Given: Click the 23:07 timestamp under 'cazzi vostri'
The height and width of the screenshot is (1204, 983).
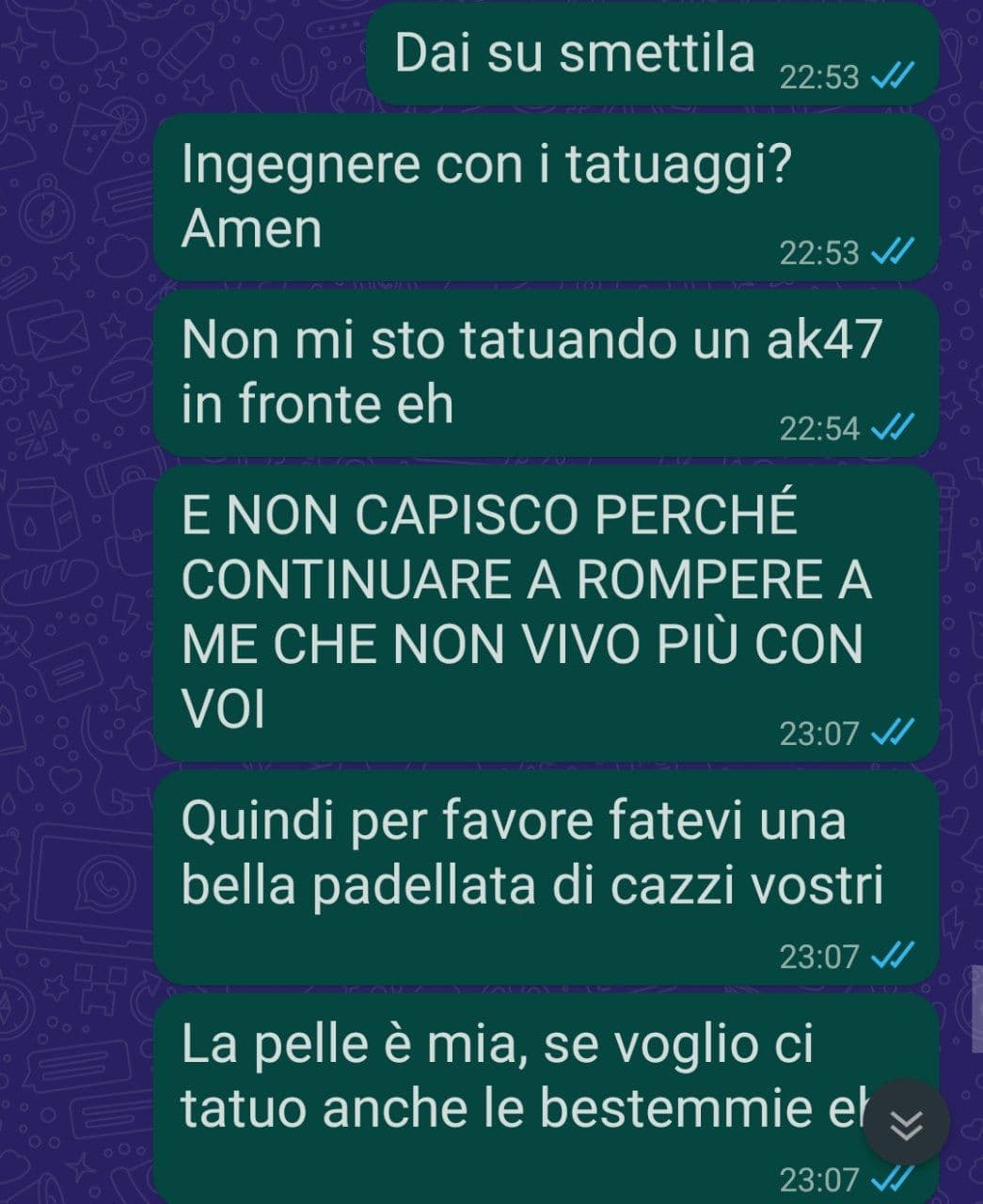Looking at the screenshot, I should click(x=819, y=957).
